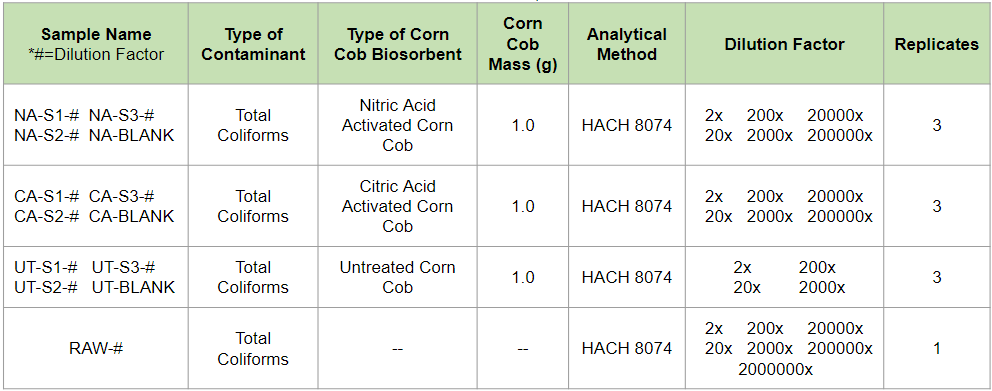Click the Type of Corn Cob Biosorbent header
The width and height of the screenshot is (992, 391).
(397, 44)
